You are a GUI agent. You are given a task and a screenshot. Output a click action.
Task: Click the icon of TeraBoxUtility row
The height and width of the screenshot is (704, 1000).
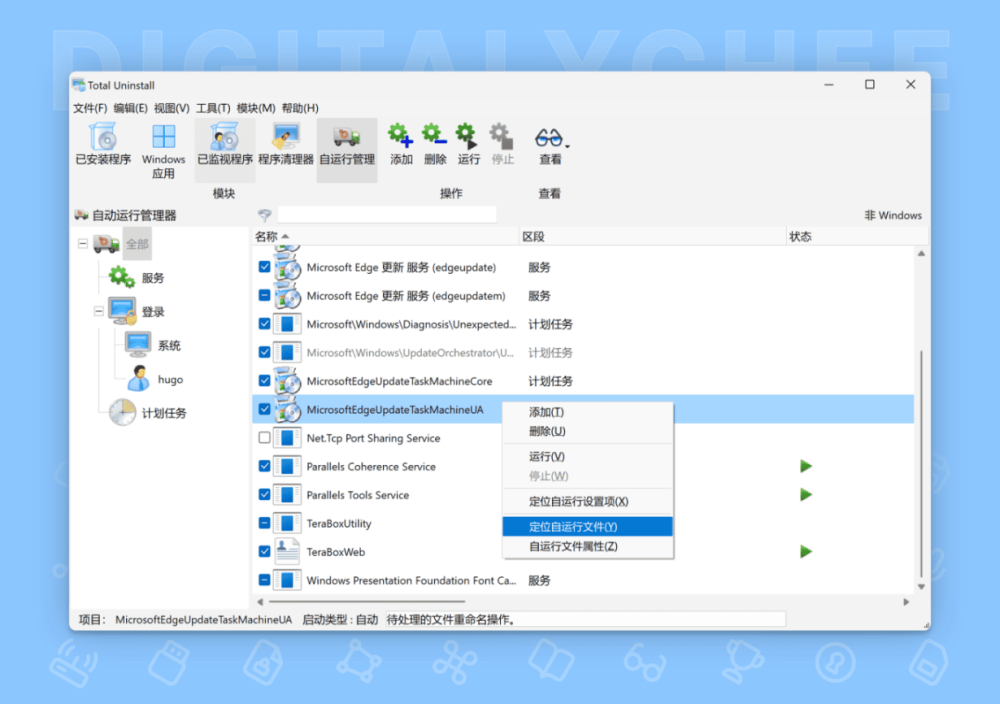point(288,524)
